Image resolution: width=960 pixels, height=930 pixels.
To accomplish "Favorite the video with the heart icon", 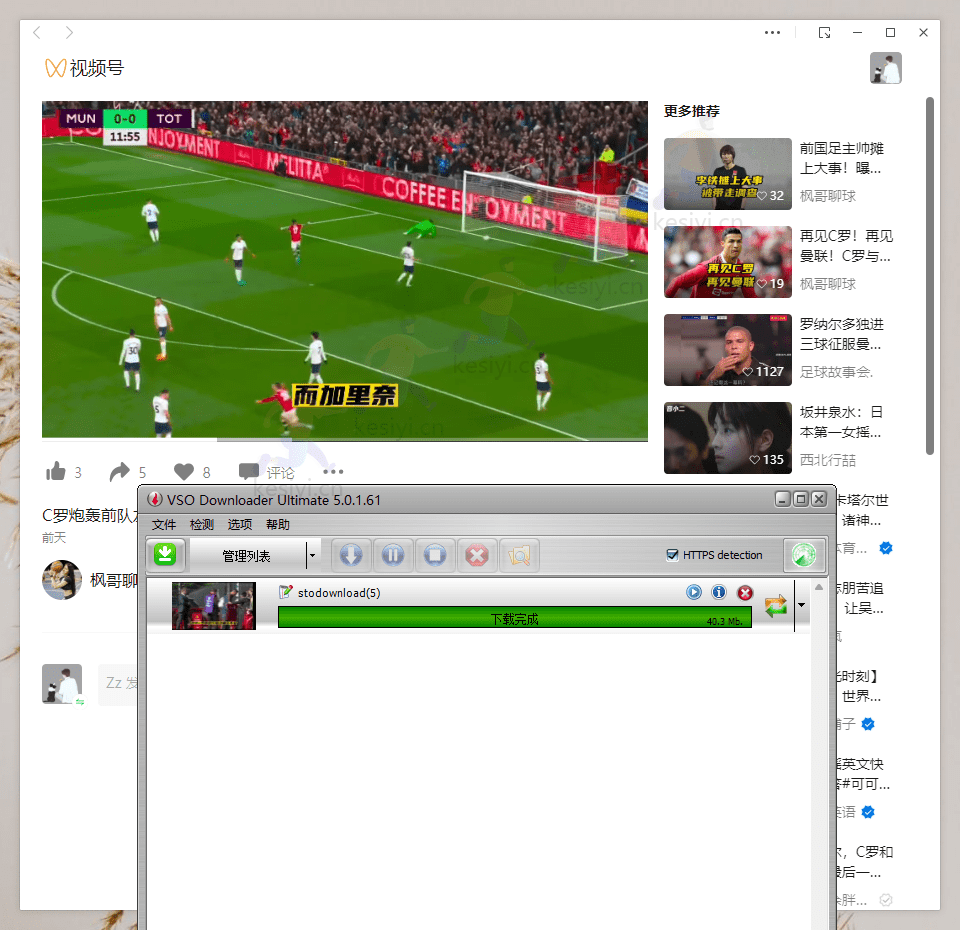I will [x=184, y=471].
